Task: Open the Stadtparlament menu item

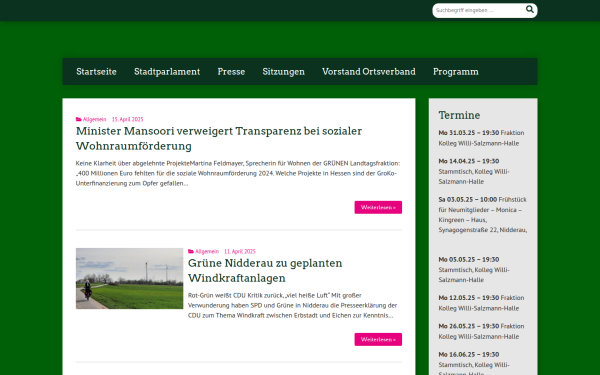Action: (167, 72)
